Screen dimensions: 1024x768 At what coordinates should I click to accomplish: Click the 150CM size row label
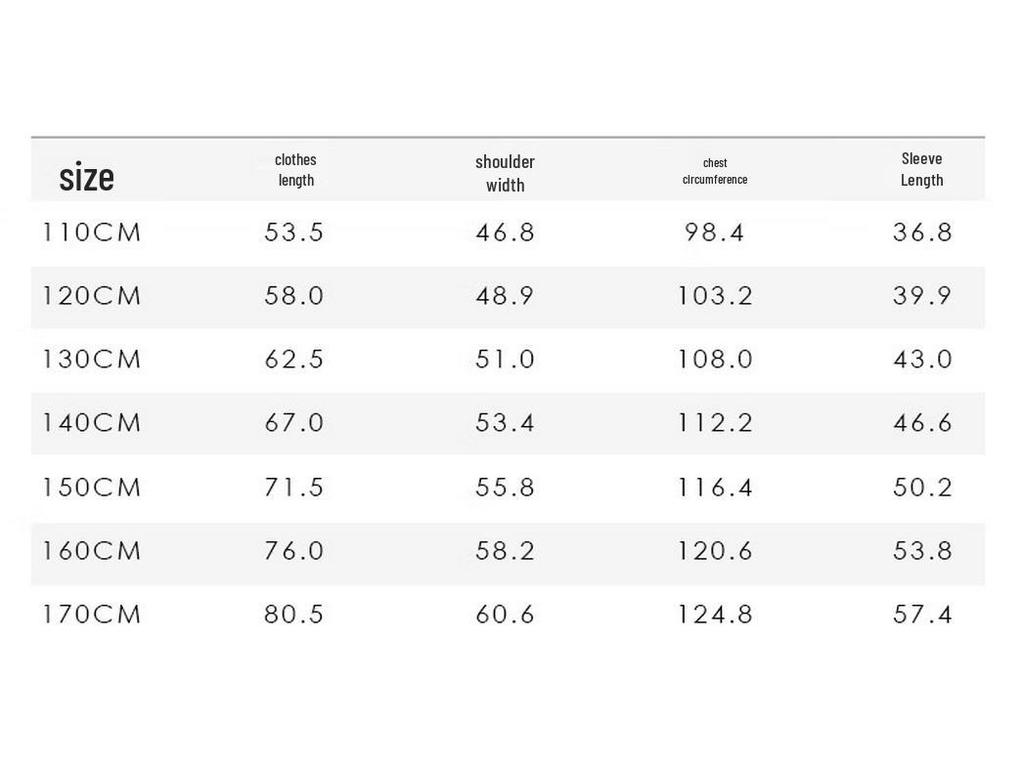point(92,488)
